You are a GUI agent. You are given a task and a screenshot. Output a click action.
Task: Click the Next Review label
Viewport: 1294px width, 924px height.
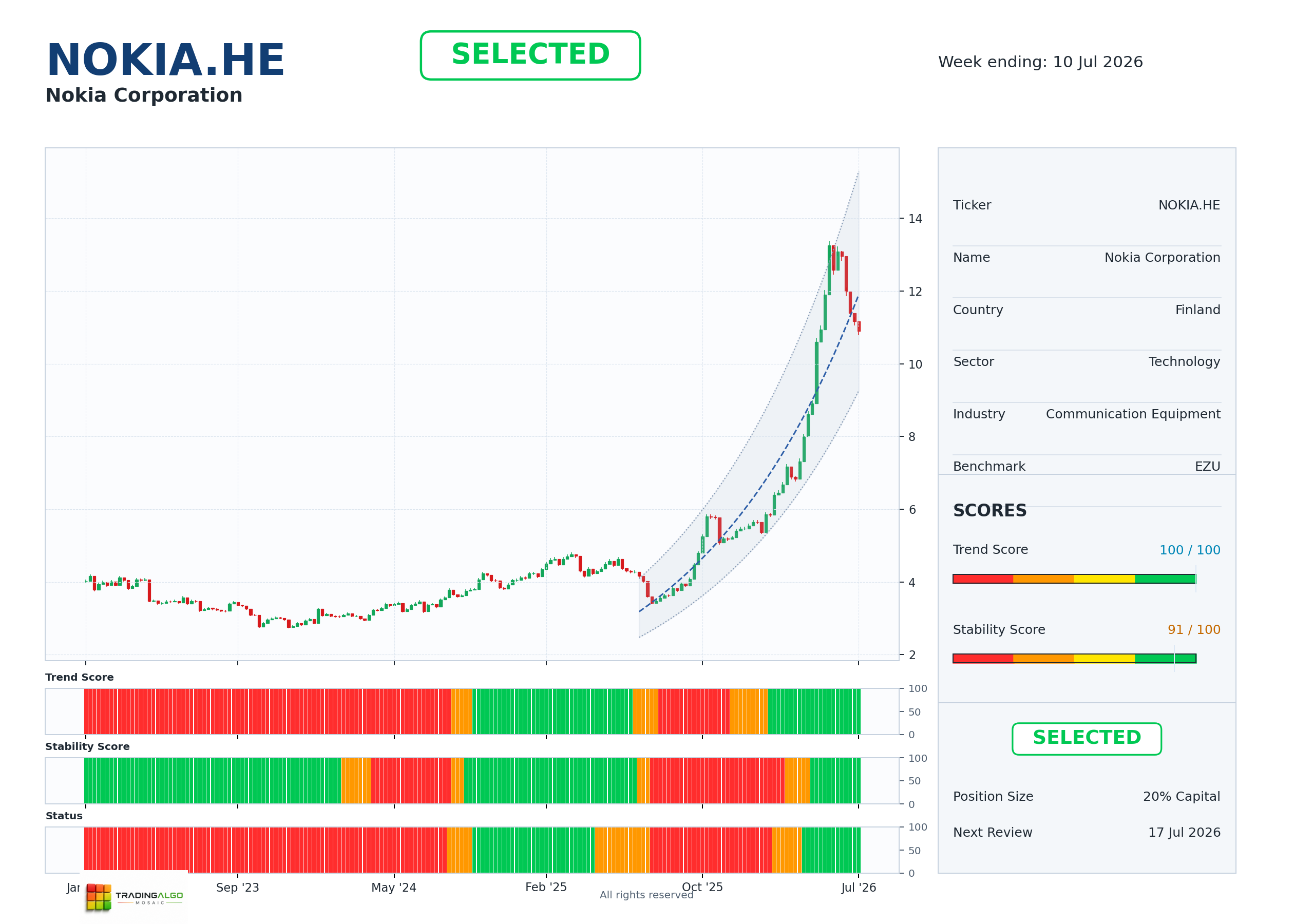pos(993,833)
